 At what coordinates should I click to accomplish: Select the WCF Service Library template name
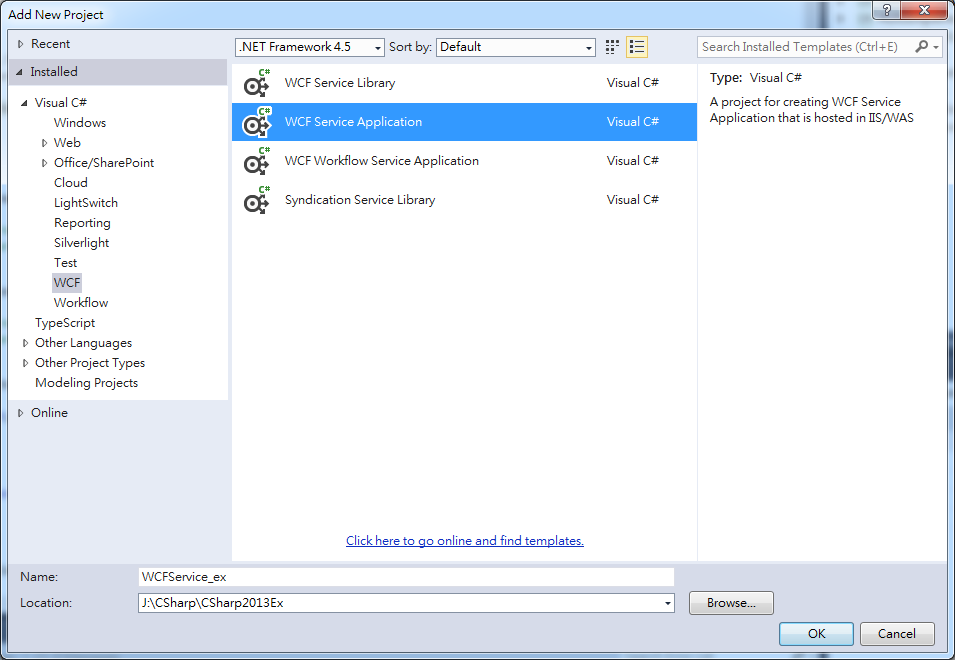click(340, 83)
